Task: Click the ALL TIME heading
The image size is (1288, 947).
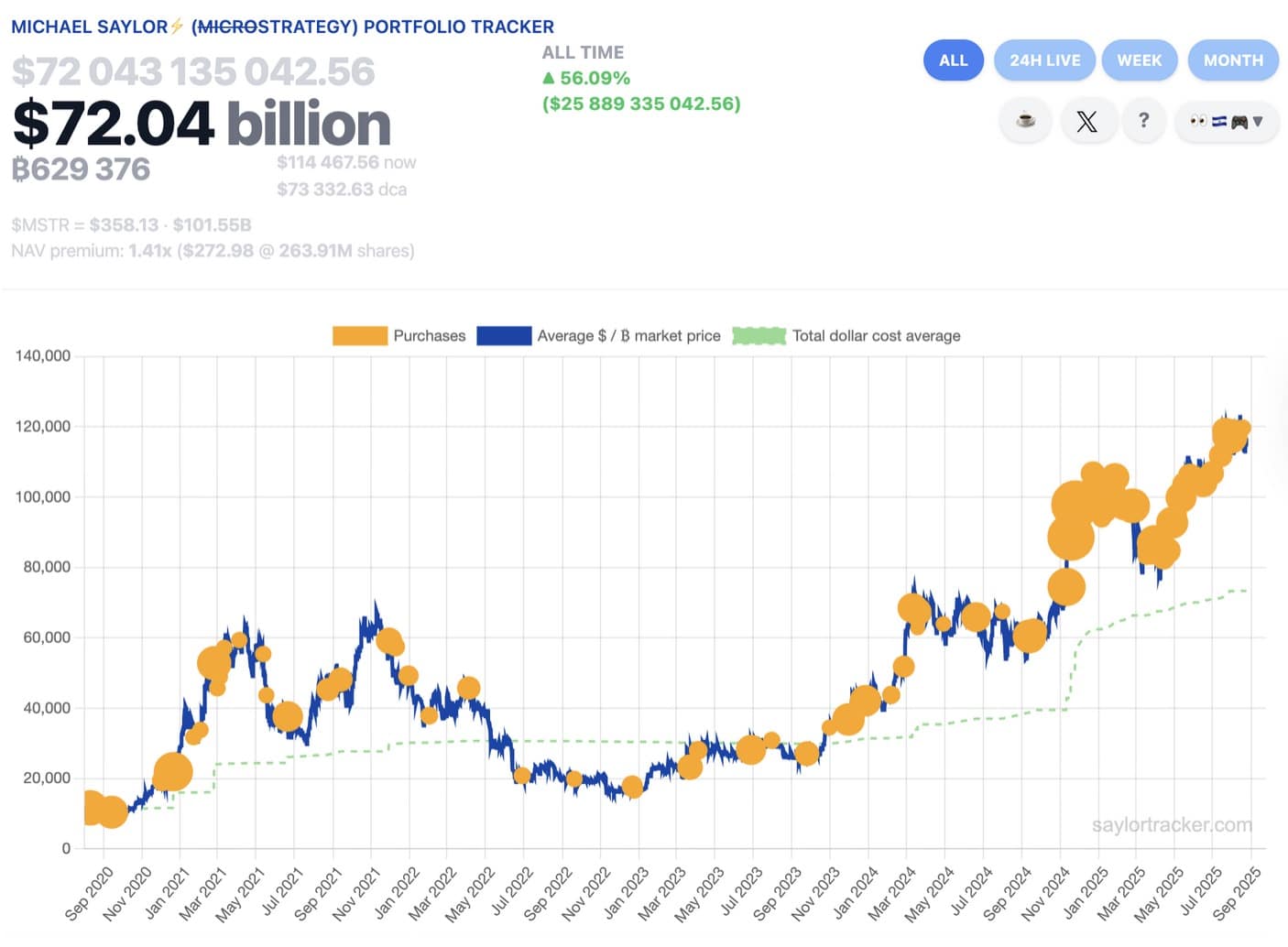Action: (x=583, y=52)
